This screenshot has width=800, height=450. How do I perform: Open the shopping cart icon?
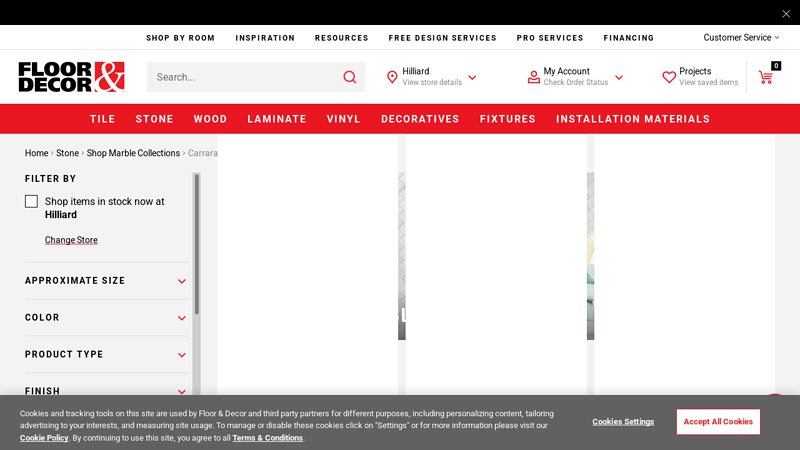tap(766, 77)
